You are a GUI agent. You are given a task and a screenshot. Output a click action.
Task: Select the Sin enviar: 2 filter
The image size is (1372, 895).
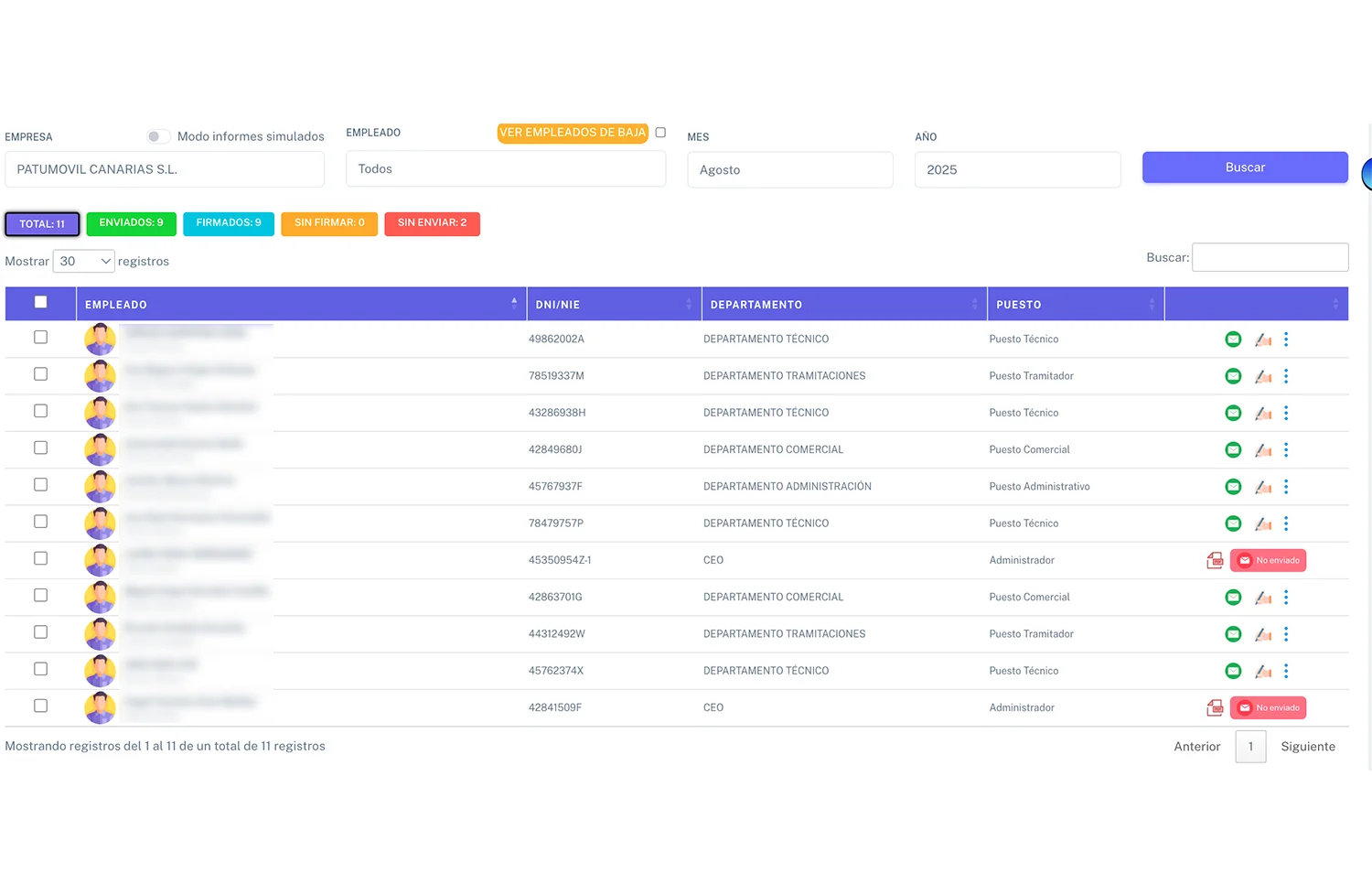coord(432,223)
